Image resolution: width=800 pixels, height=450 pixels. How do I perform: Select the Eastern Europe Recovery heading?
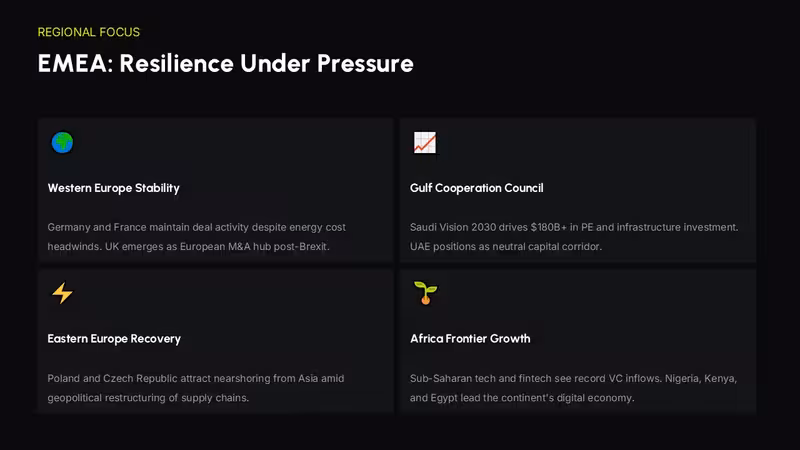[114, 339]
